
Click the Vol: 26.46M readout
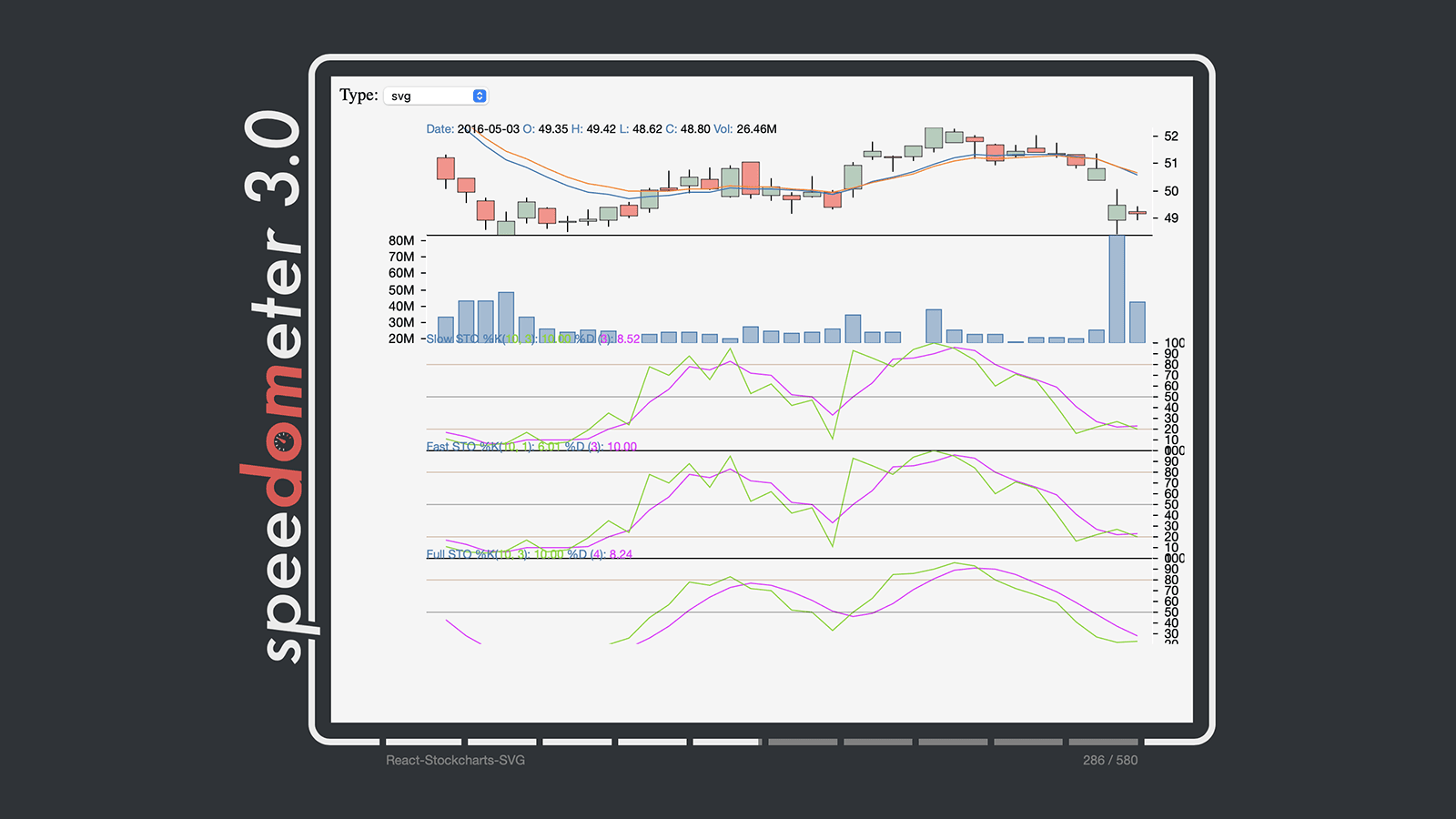pyautogui.click(x=744, y=129)
